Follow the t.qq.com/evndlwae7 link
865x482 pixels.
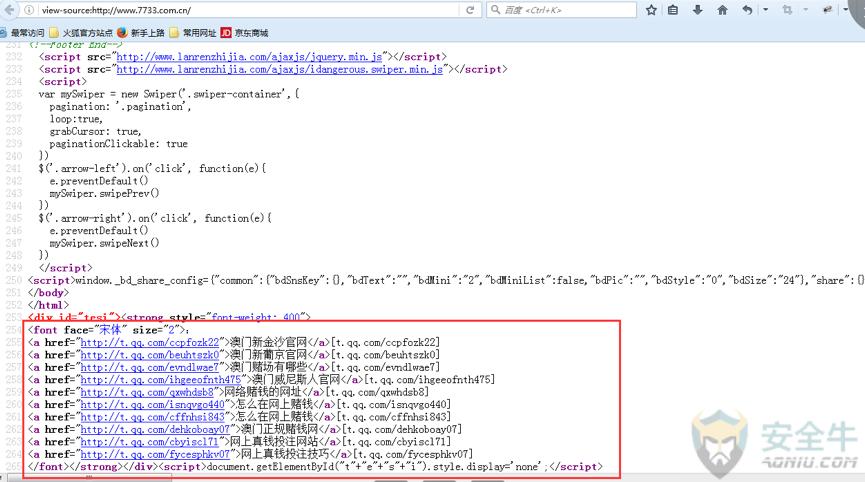(x=150, y=367)
